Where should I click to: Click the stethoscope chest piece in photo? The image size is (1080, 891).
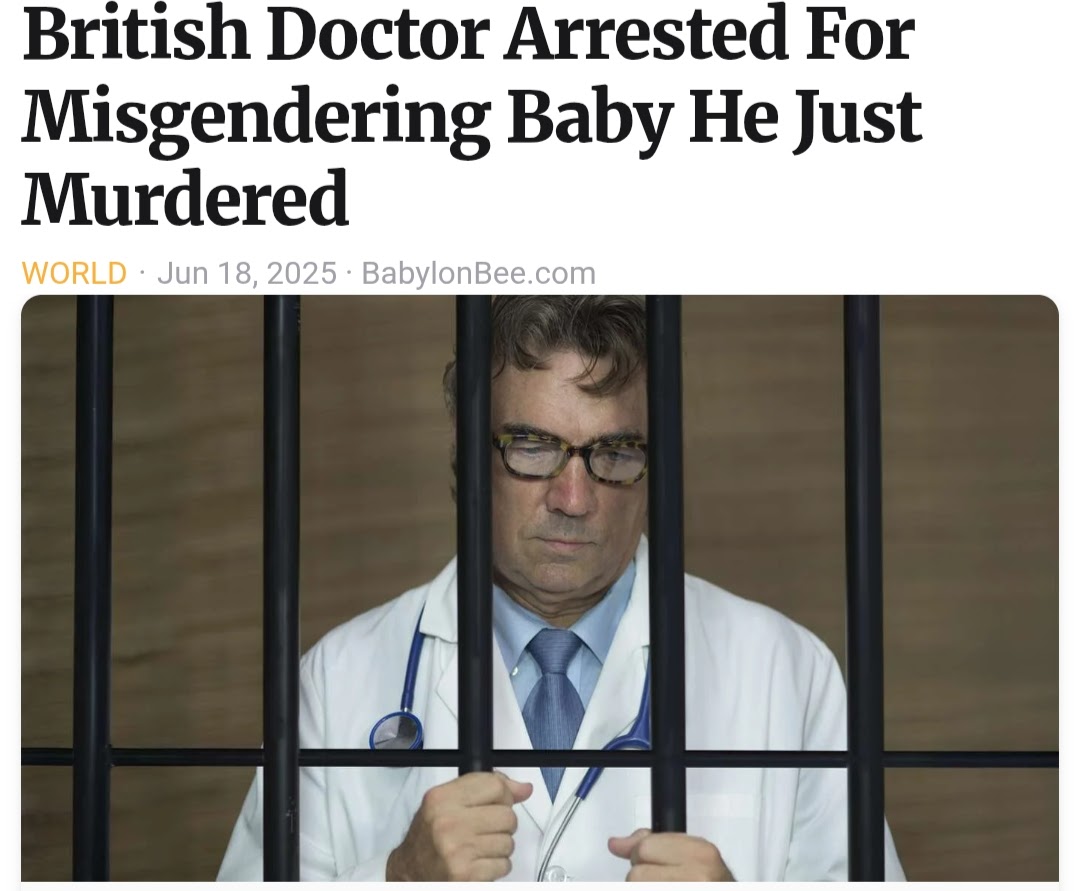click(x=397, y=731)
